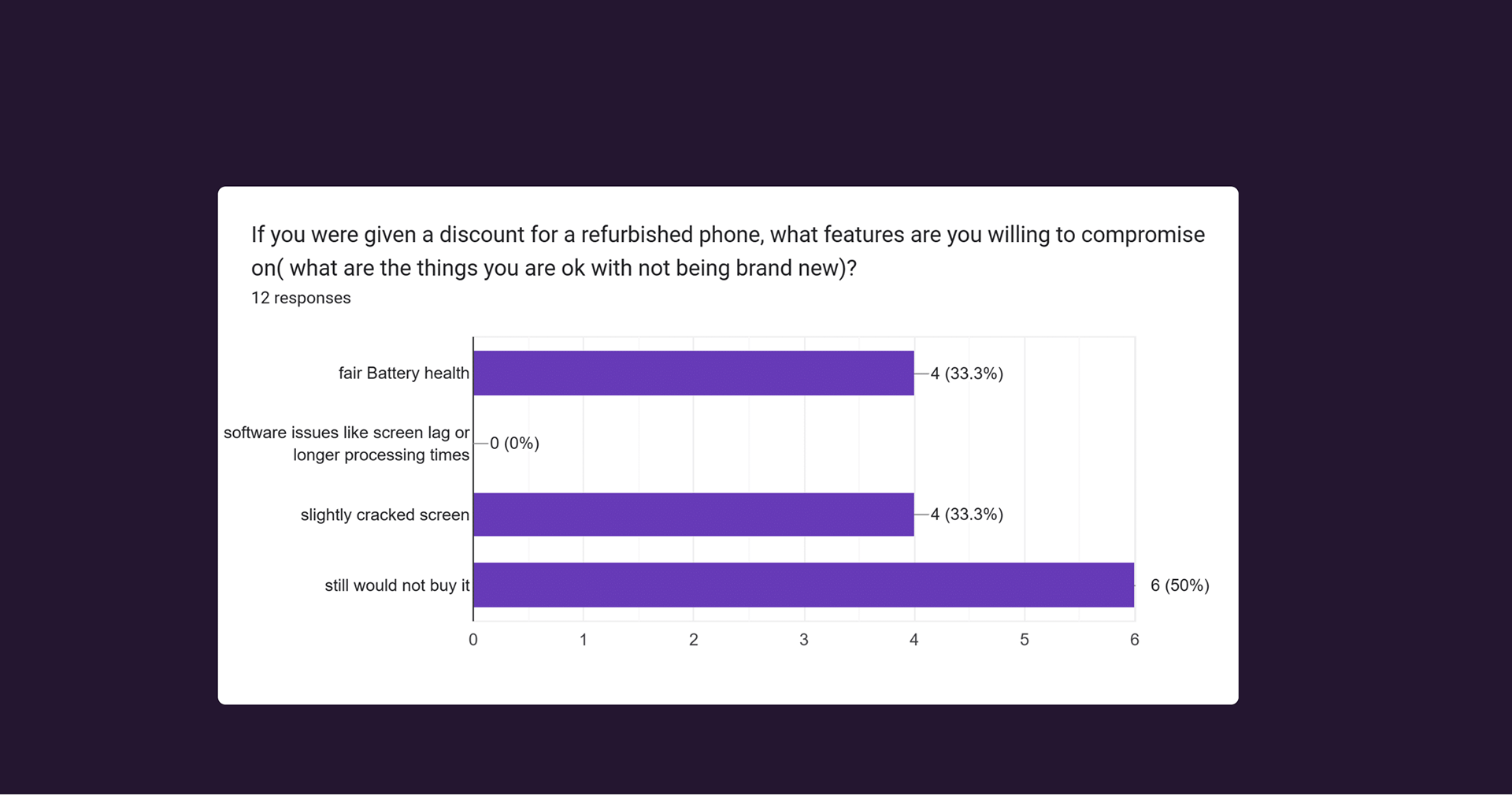Screen dimensions: 1512x795
Task: Click the 4 tick on the horizontal axis
Action: 914,640
